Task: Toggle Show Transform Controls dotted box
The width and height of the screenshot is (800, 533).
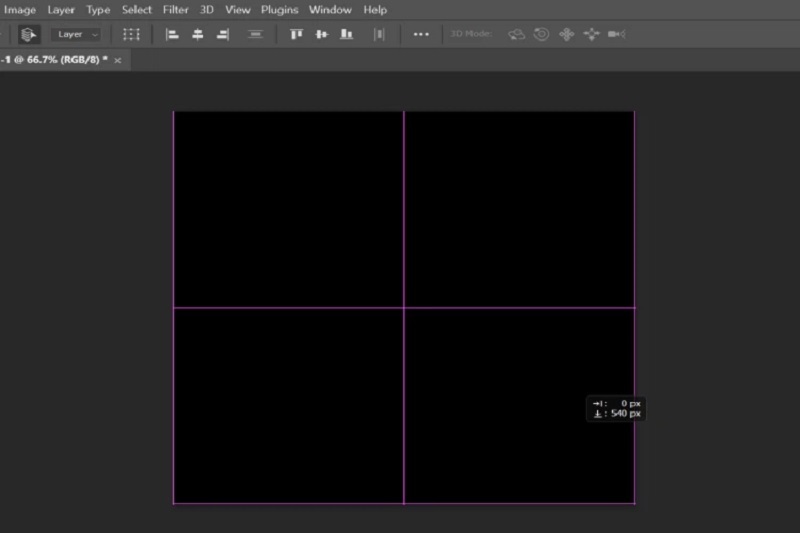Action: (131, 34)
